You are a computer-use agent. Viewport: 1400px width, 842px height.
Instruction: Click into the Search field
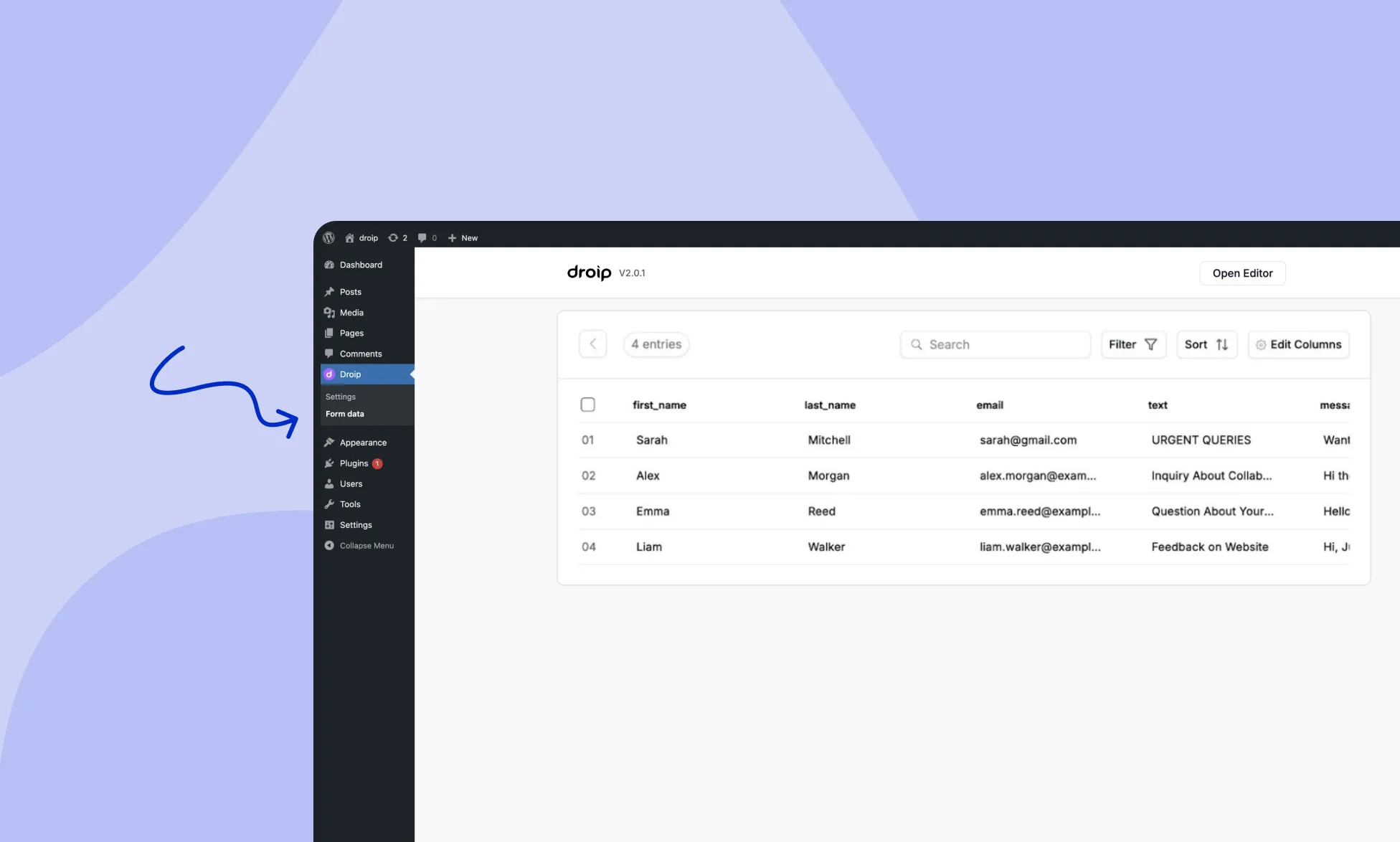pyautogui.click(x=995, y=344)
